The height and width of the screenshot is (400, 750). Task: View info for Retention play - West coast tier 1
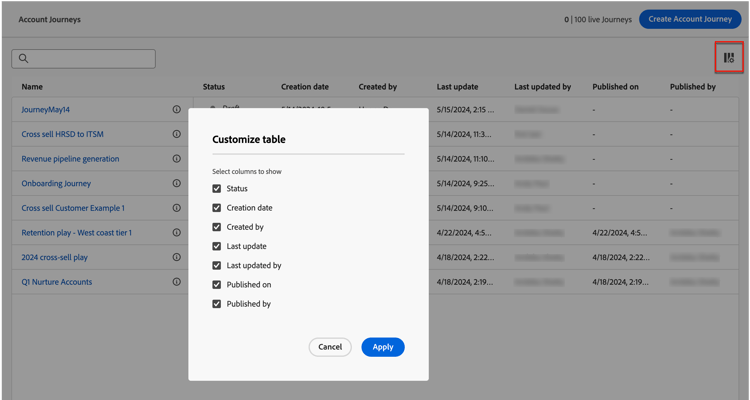coord(177,233)
